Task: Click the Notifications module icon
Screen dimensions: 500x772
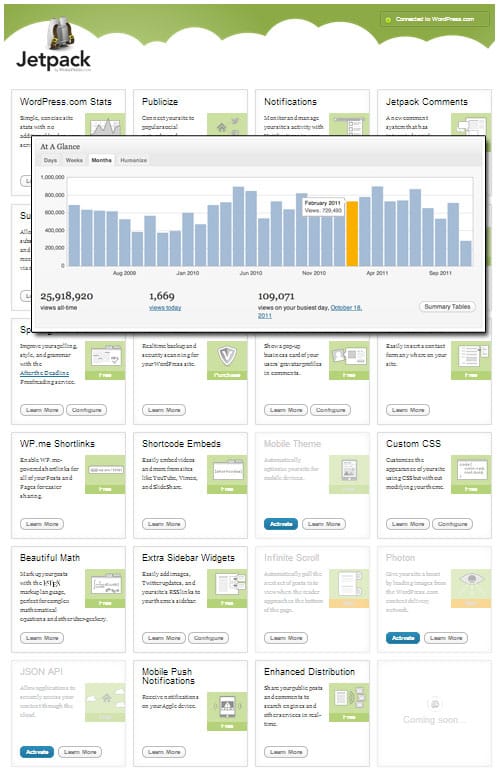Action: coord(349,125)
